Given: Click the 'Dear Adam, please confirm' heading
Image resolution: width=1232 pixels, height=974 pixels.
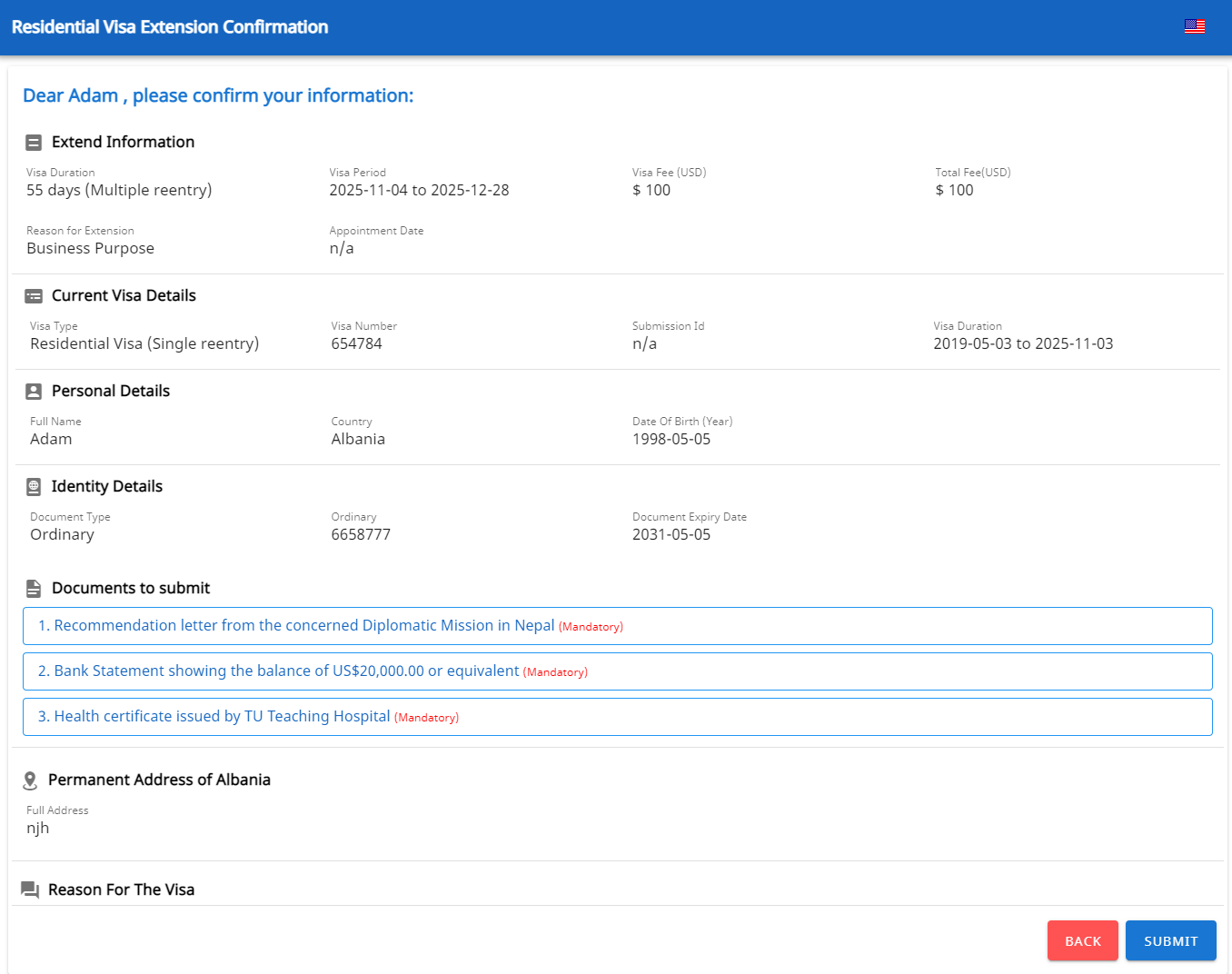Looking at the screenshot, I should coord(218,95).
